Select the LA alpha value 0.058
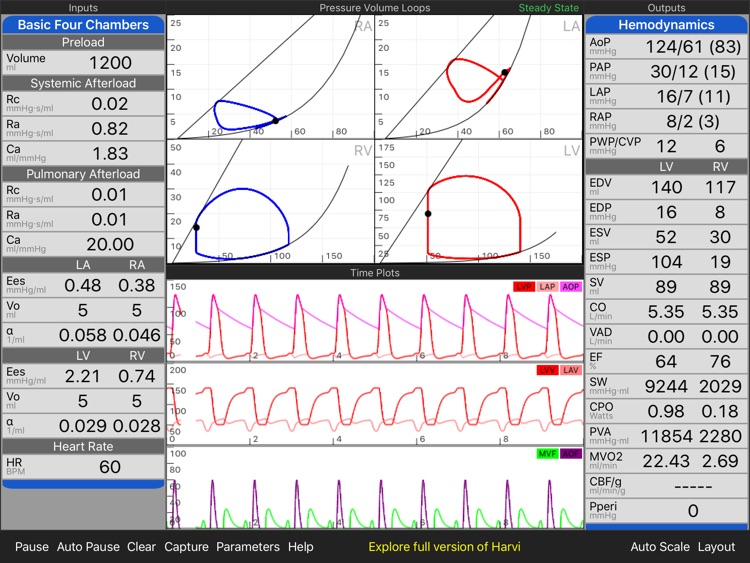Screen dimensions: 750x563 (83, 335)
